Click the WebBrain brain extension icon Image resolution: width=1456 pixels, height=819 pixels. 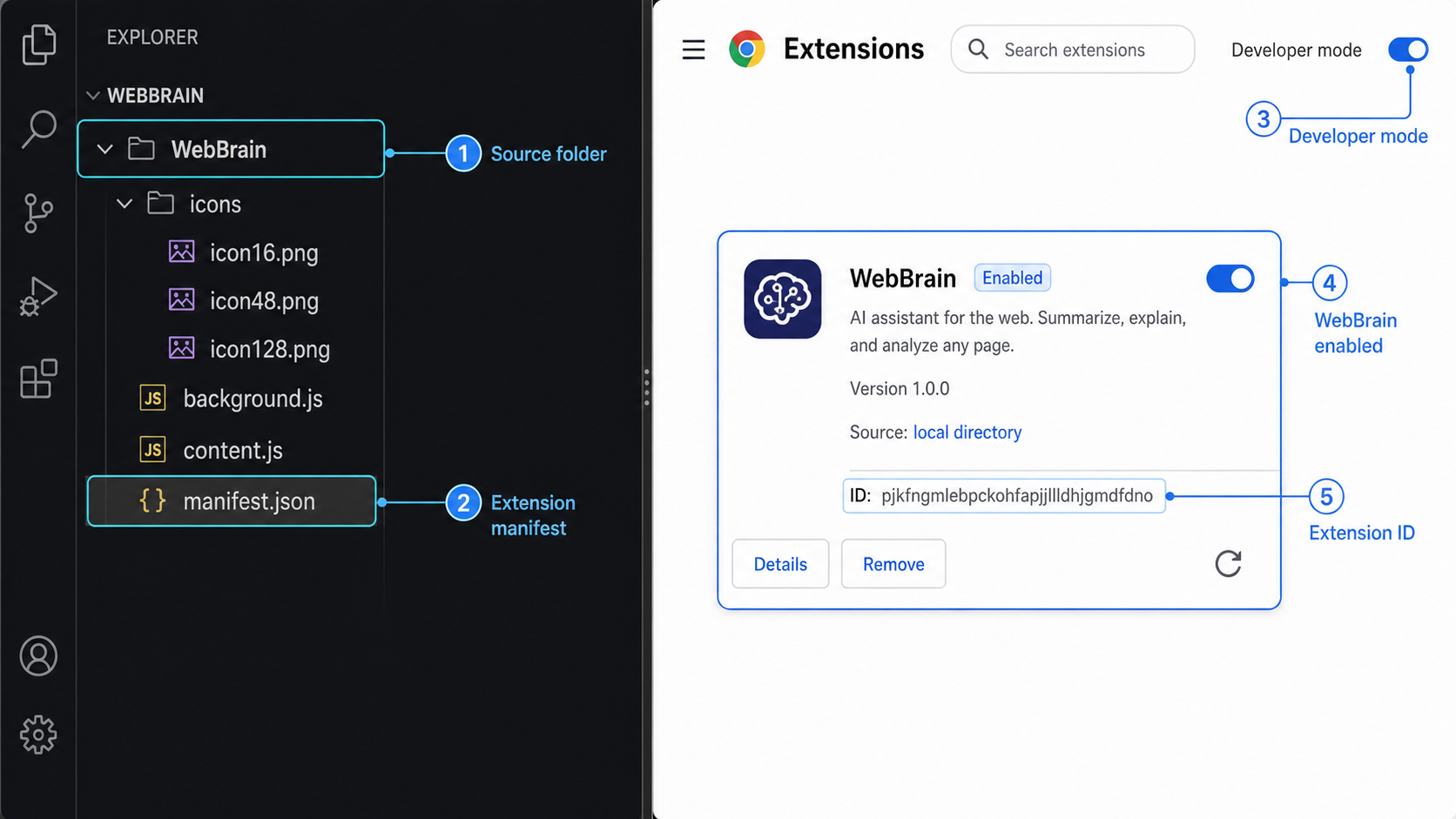point(782,299)
